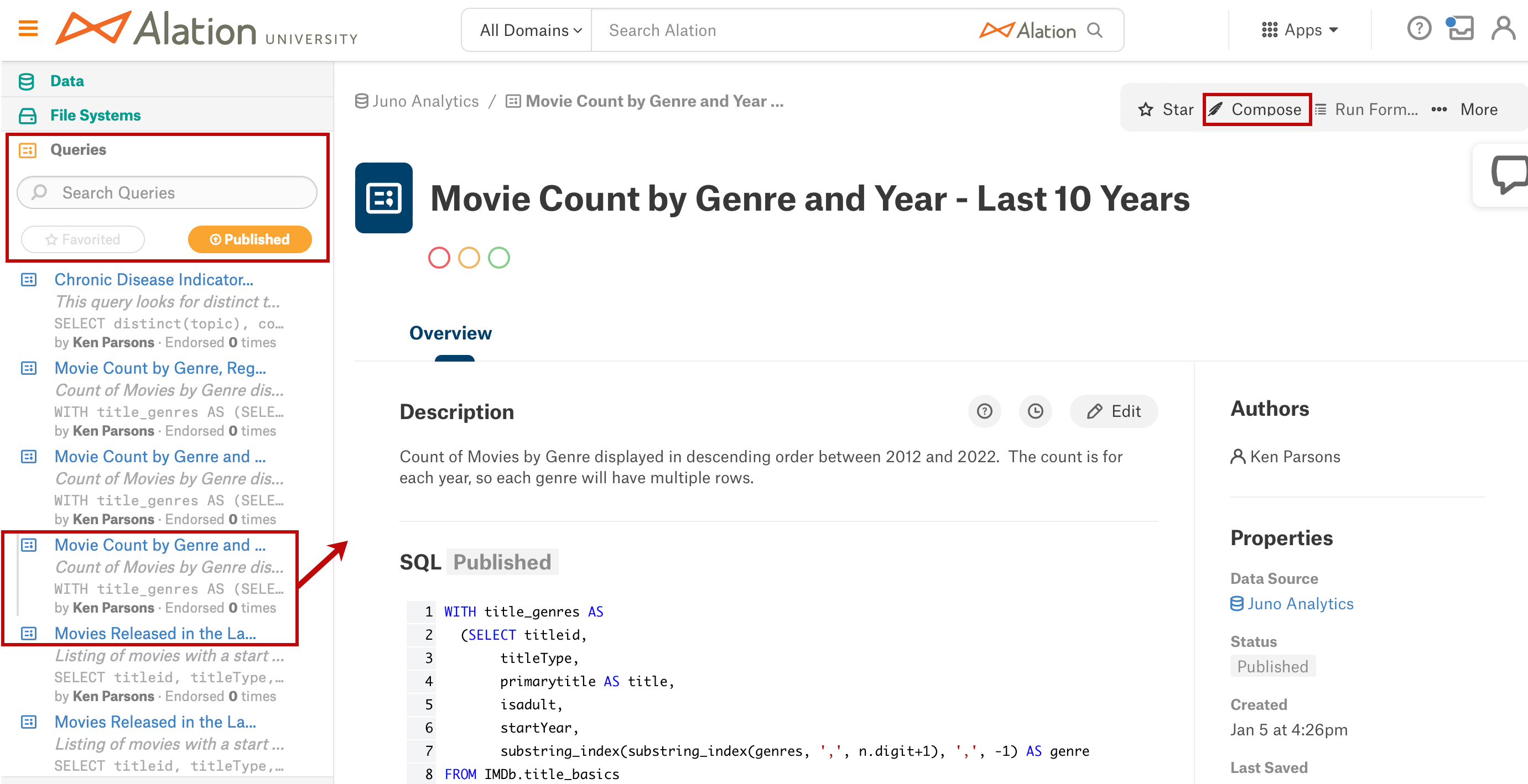1528x784 pixels.
Task: Open the first Movies Released in the La... query
Action: (x=155, y=634)
